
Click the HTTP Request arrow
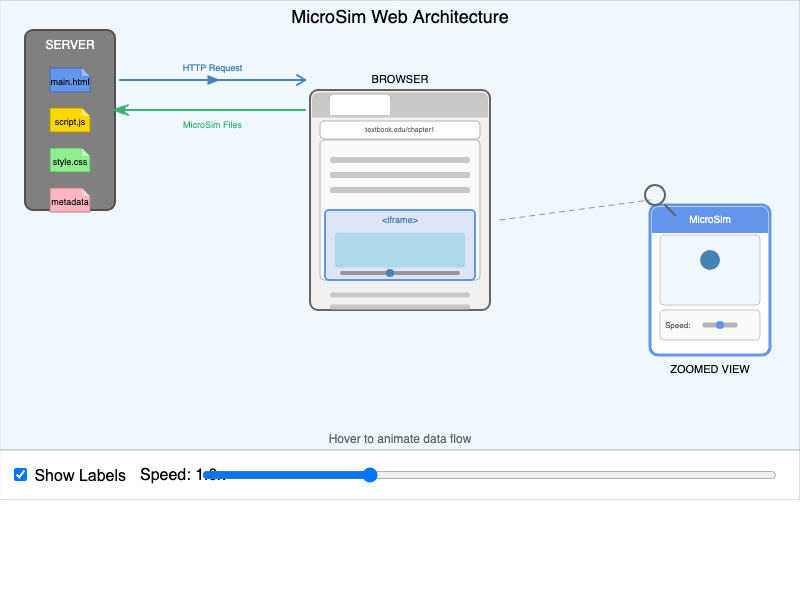[212, 79]
